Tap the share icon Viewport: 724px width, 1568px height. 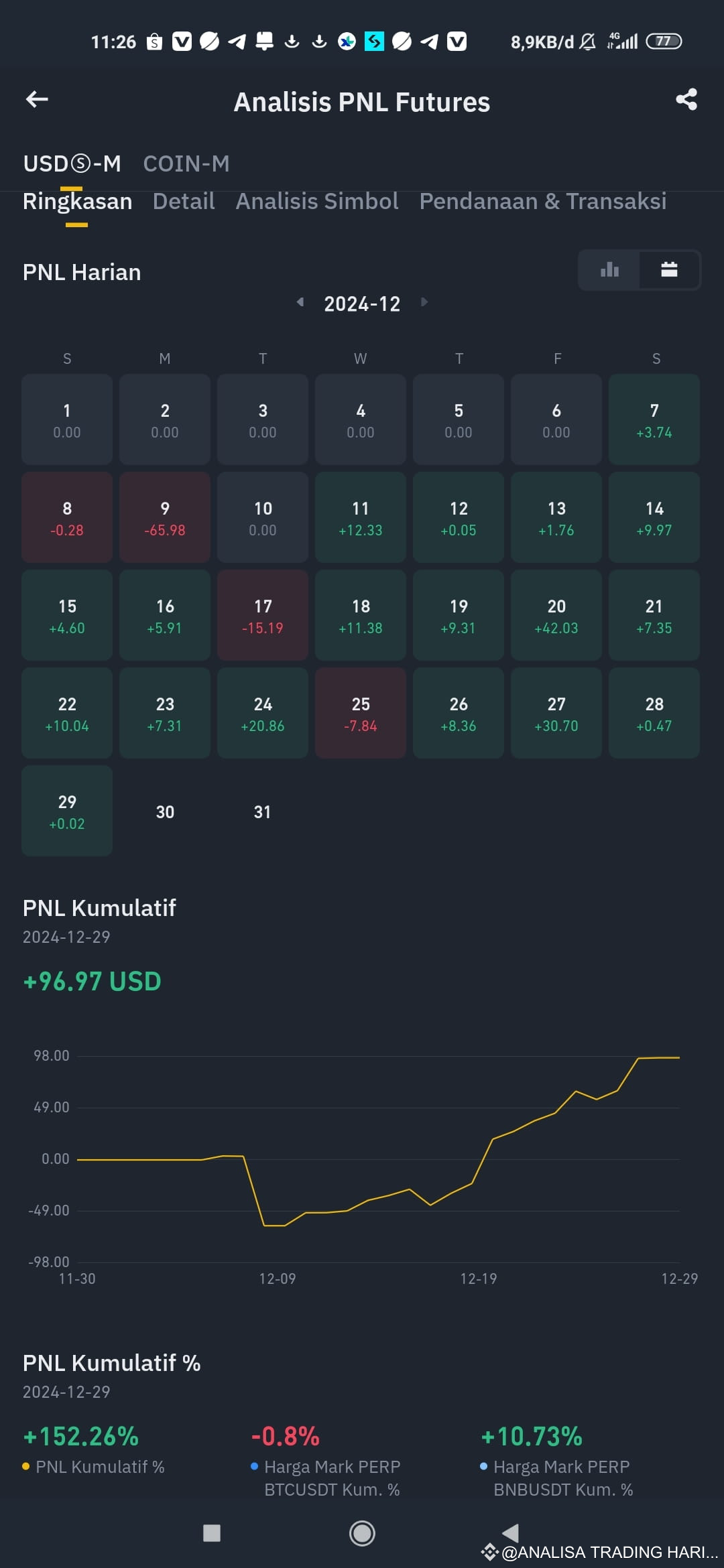coord(686,100)
